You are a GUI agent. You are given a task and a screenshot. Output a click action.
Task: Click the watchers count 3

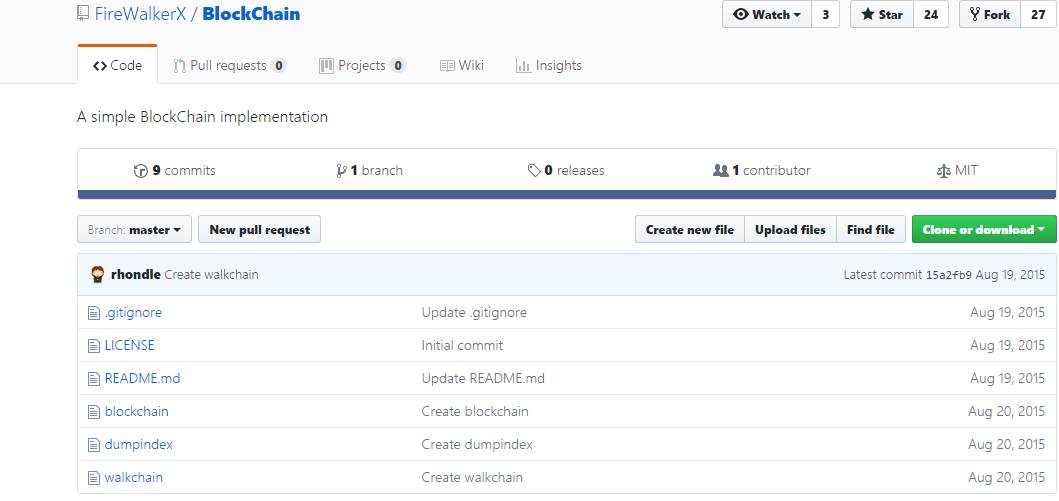(x=825, y=14)
